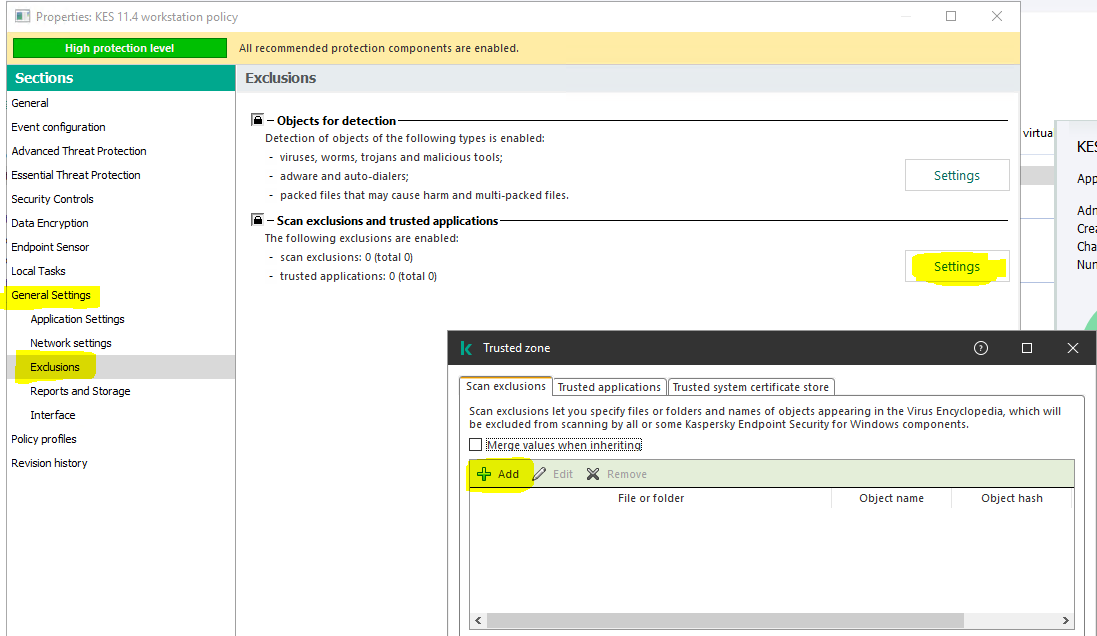
Task: Click right scroll arrow in exclusions list
Action: (1066, 620)
